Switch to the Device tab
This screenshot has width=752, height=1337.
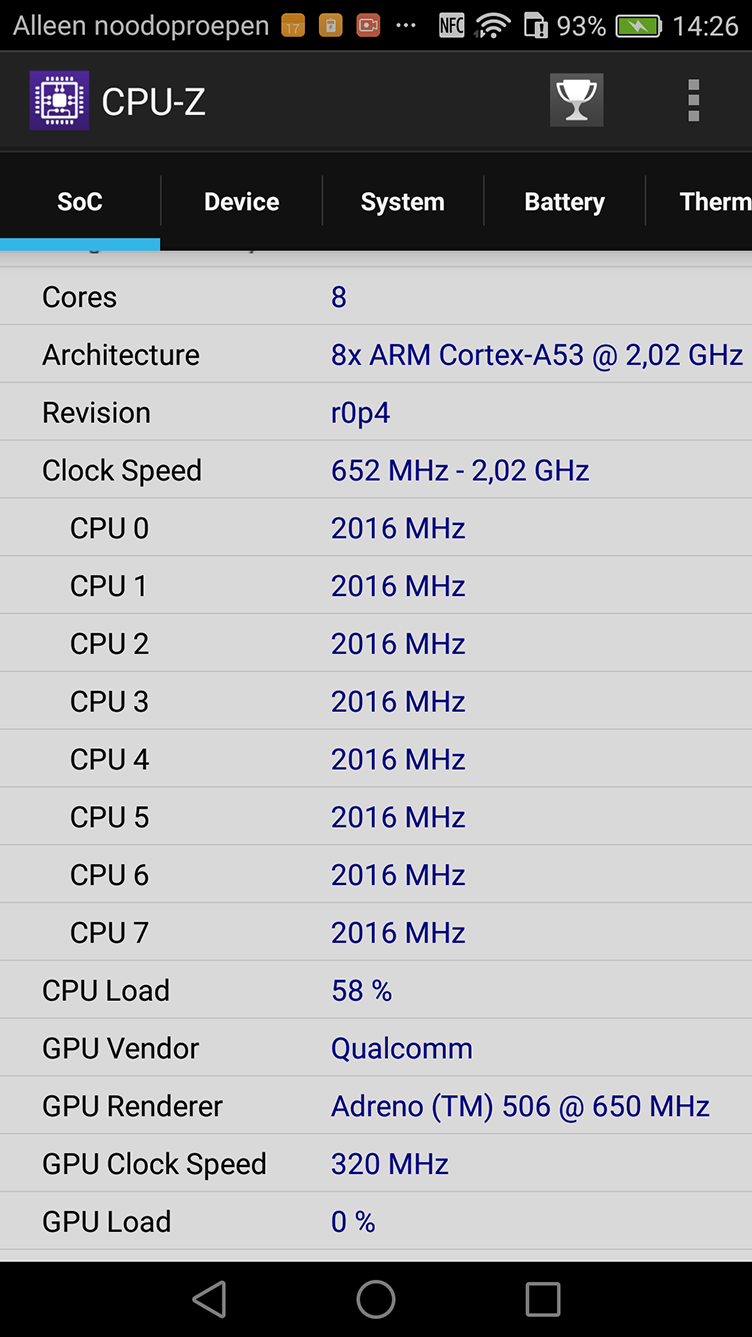pos(241,202)
